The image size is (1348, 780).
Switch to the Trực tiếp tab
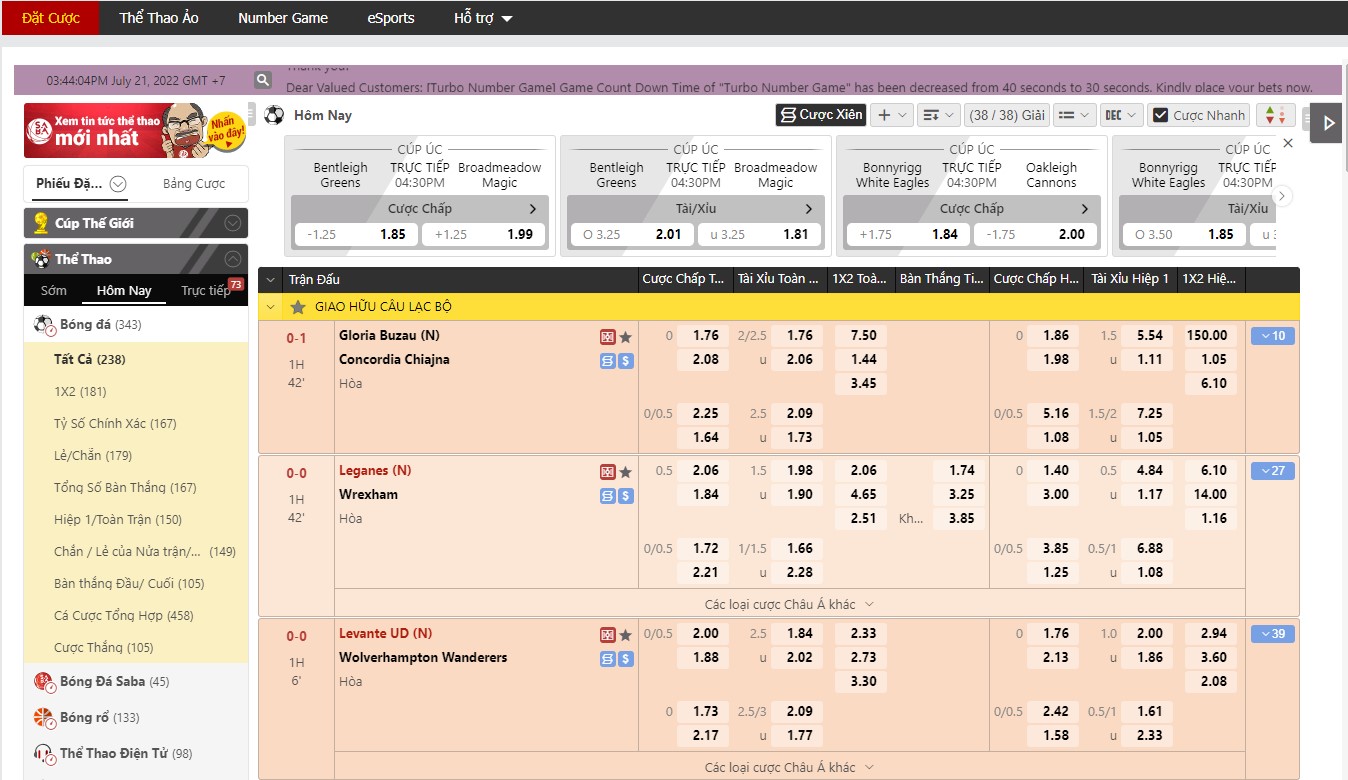click(205, 291)
